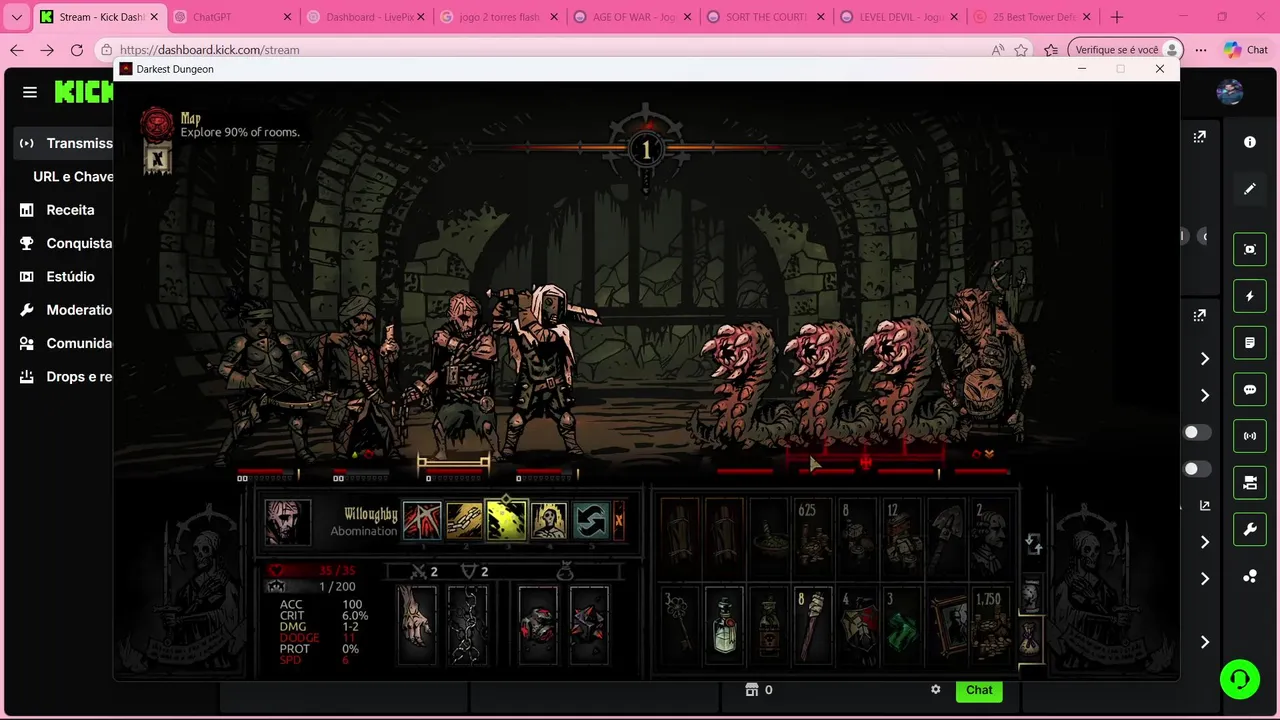
Task: Click the inventory swap arrows icon
Action: [1033, 544]
